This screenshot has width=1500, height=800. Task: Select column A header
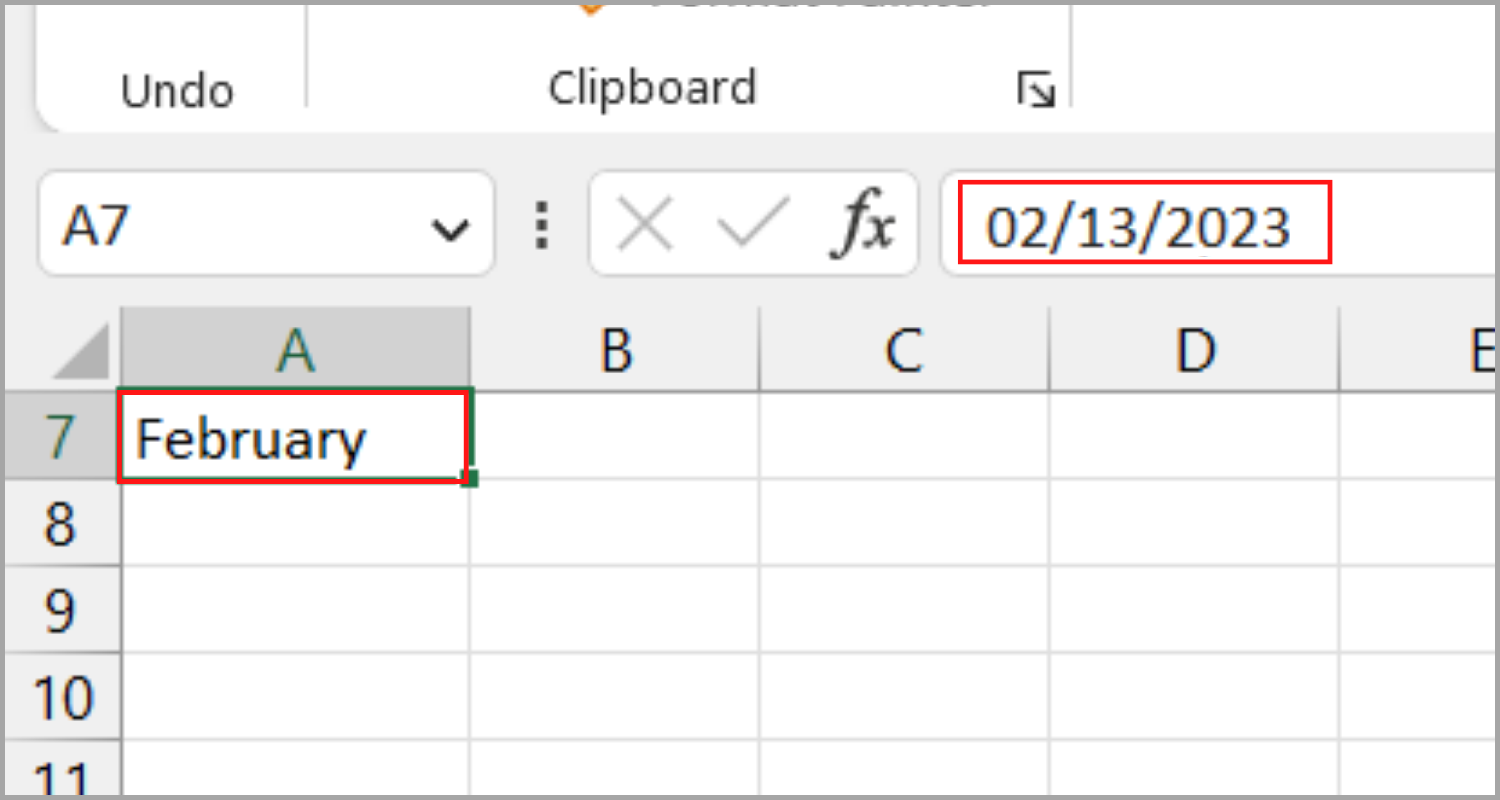coord(293,348)
